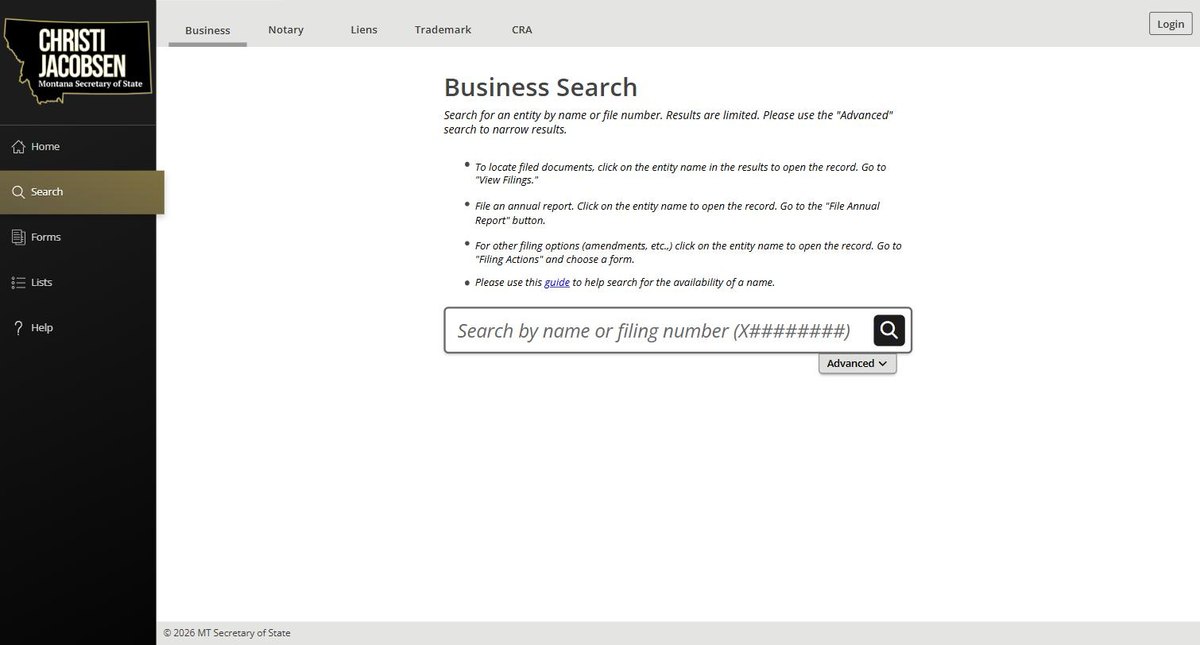Click the Lists bullet icon in sidebar
Image resolution: width=1200 pixels, height=645 pixels.
tap(18, 282)
